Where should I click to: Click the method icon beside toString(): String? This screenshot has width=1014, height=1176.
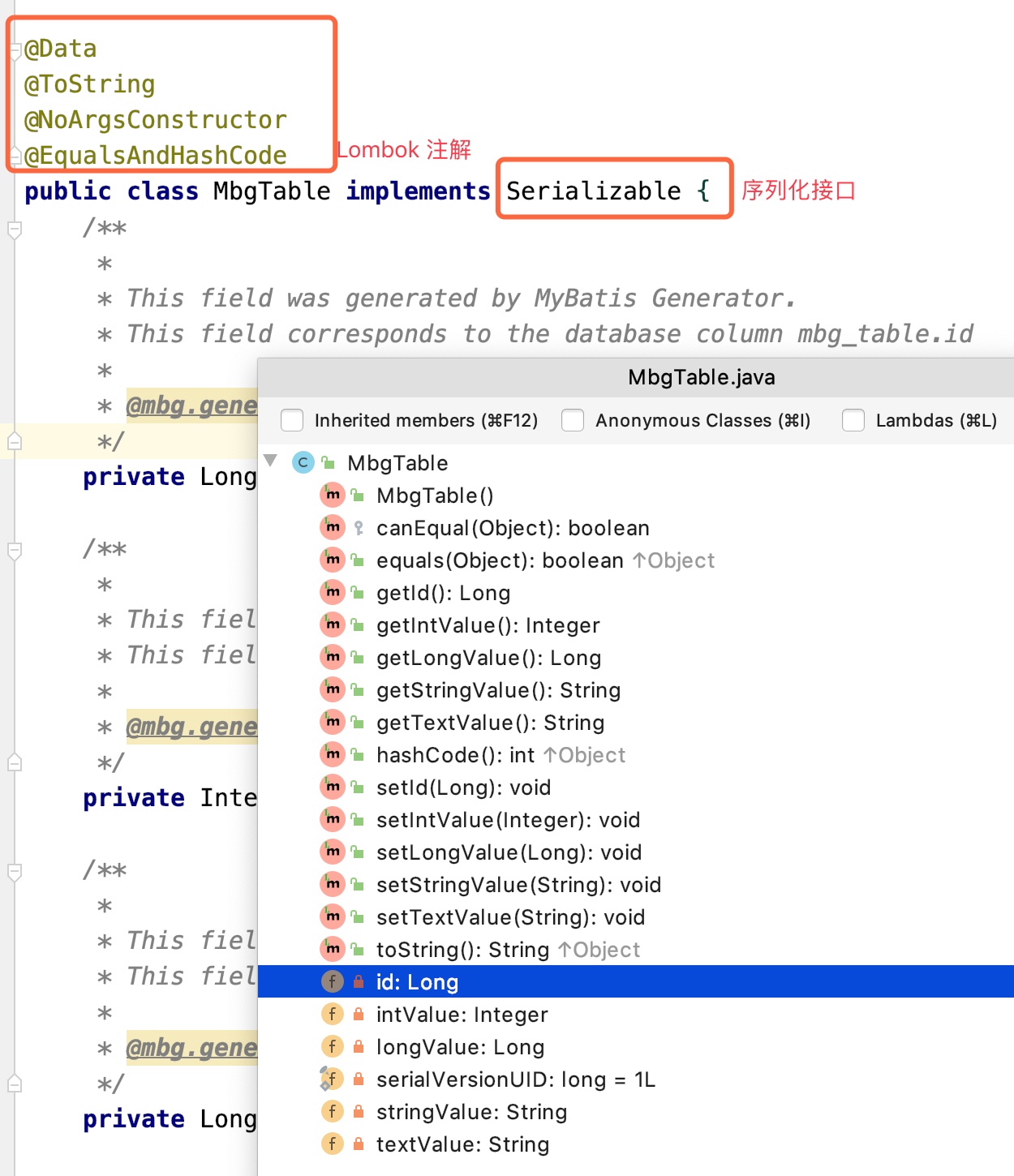(x=333, y=949)
